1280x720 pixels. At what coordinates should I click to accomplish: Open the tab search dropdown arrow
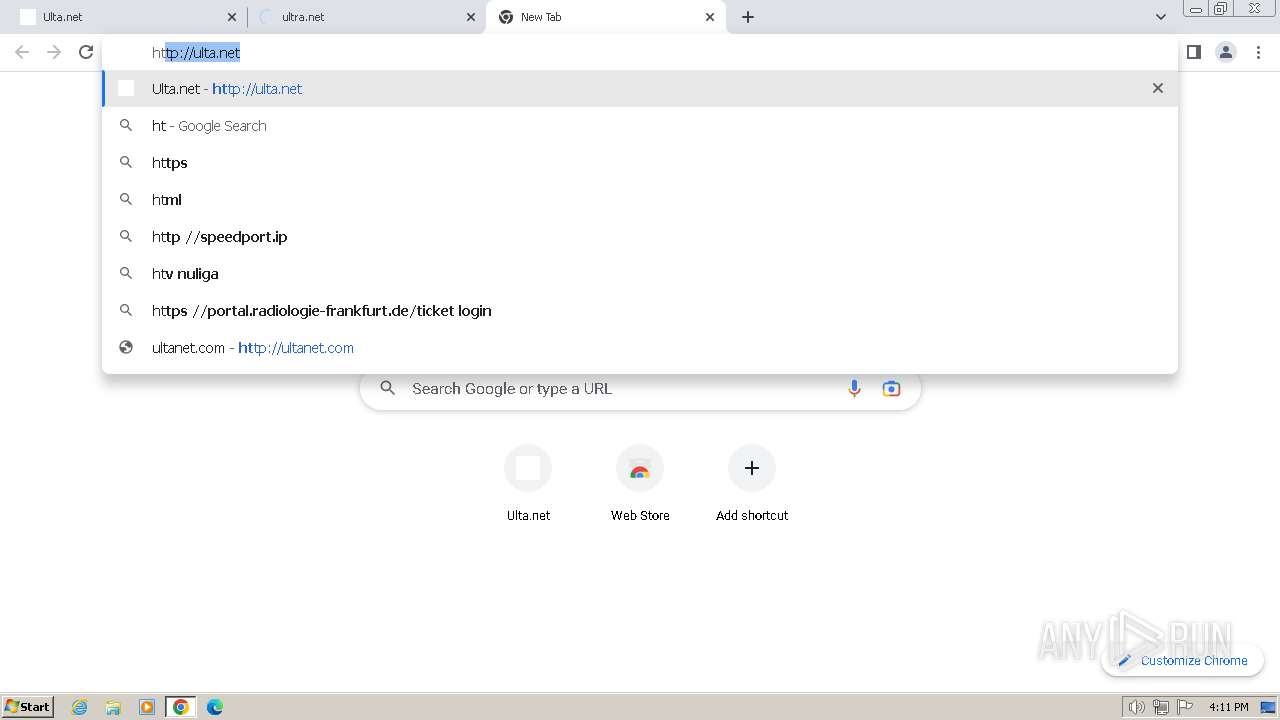pyautogui.click(x=1161, y=17)
